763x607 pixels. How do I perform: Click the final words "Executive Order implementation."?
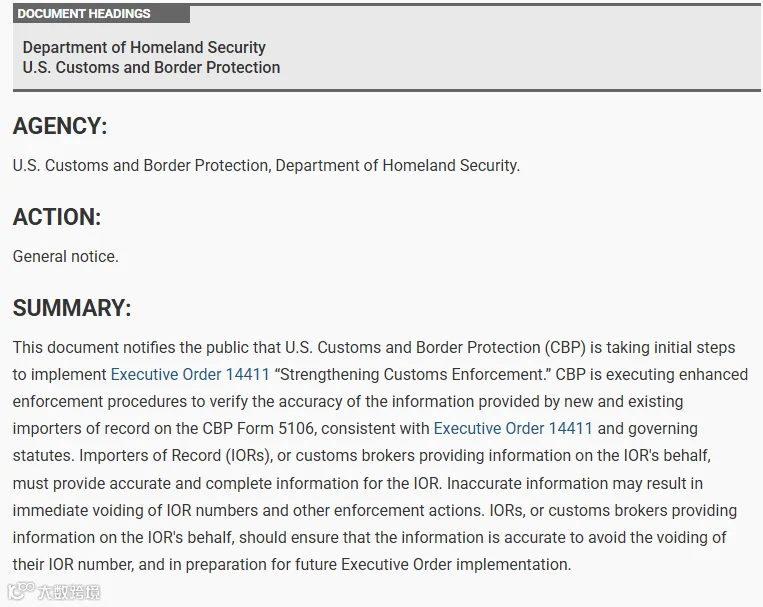click(x=456, y=565)
